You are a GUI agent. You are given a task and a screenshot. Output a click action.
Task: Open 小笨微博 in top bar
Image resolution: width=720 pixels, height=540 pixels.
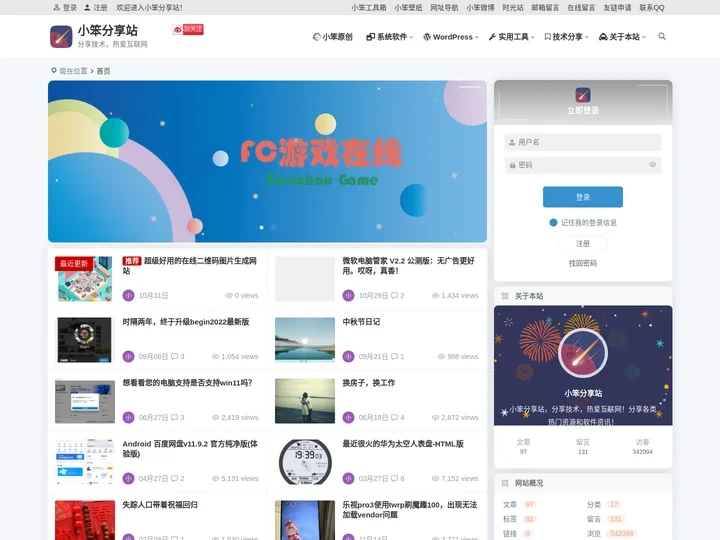tap(480, 7)
